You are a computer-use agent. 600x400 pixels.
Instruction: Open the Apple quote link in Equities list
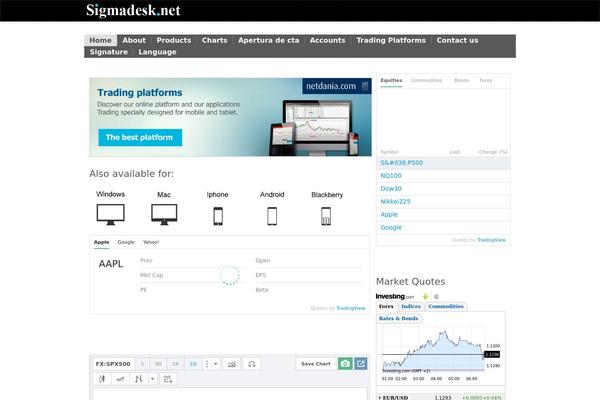point(389,214)
